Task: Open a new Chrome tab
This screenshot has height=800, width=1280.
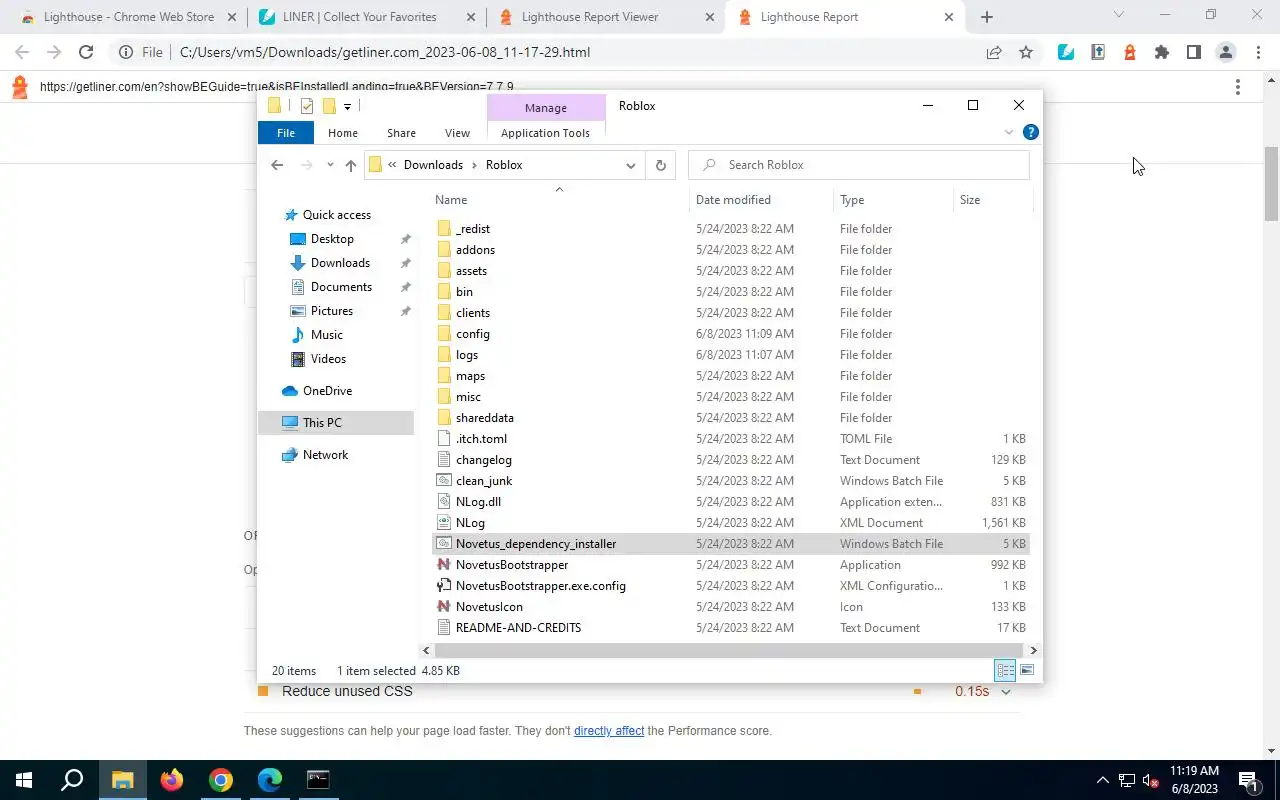Action: tap(987, 17)
